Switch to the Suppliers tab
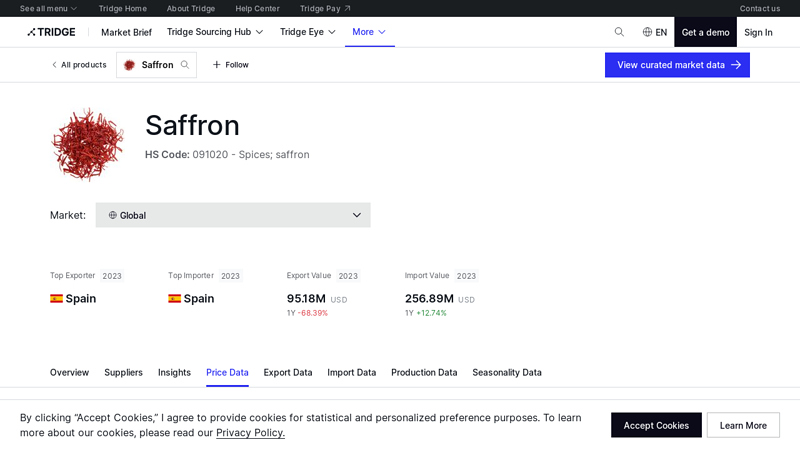Image resolution: width=800 pixels, height=450 pixels. (x=123, y=372)
